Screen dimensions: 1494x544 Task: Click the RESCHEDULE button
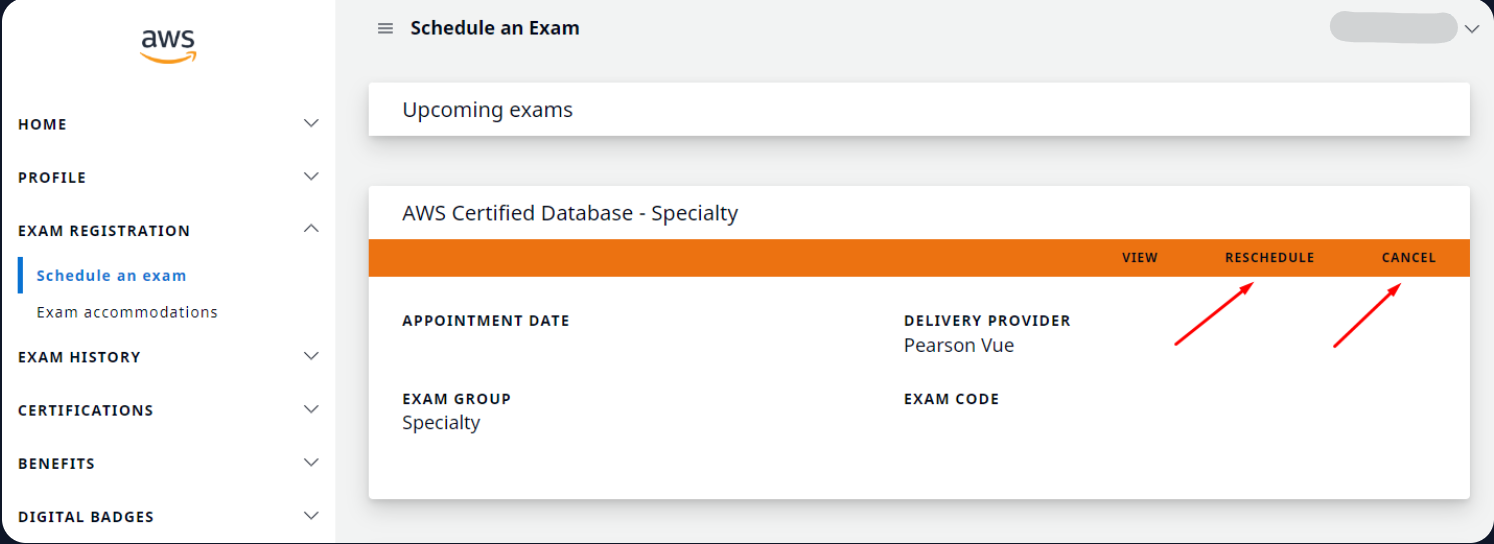coord(1269,257)
